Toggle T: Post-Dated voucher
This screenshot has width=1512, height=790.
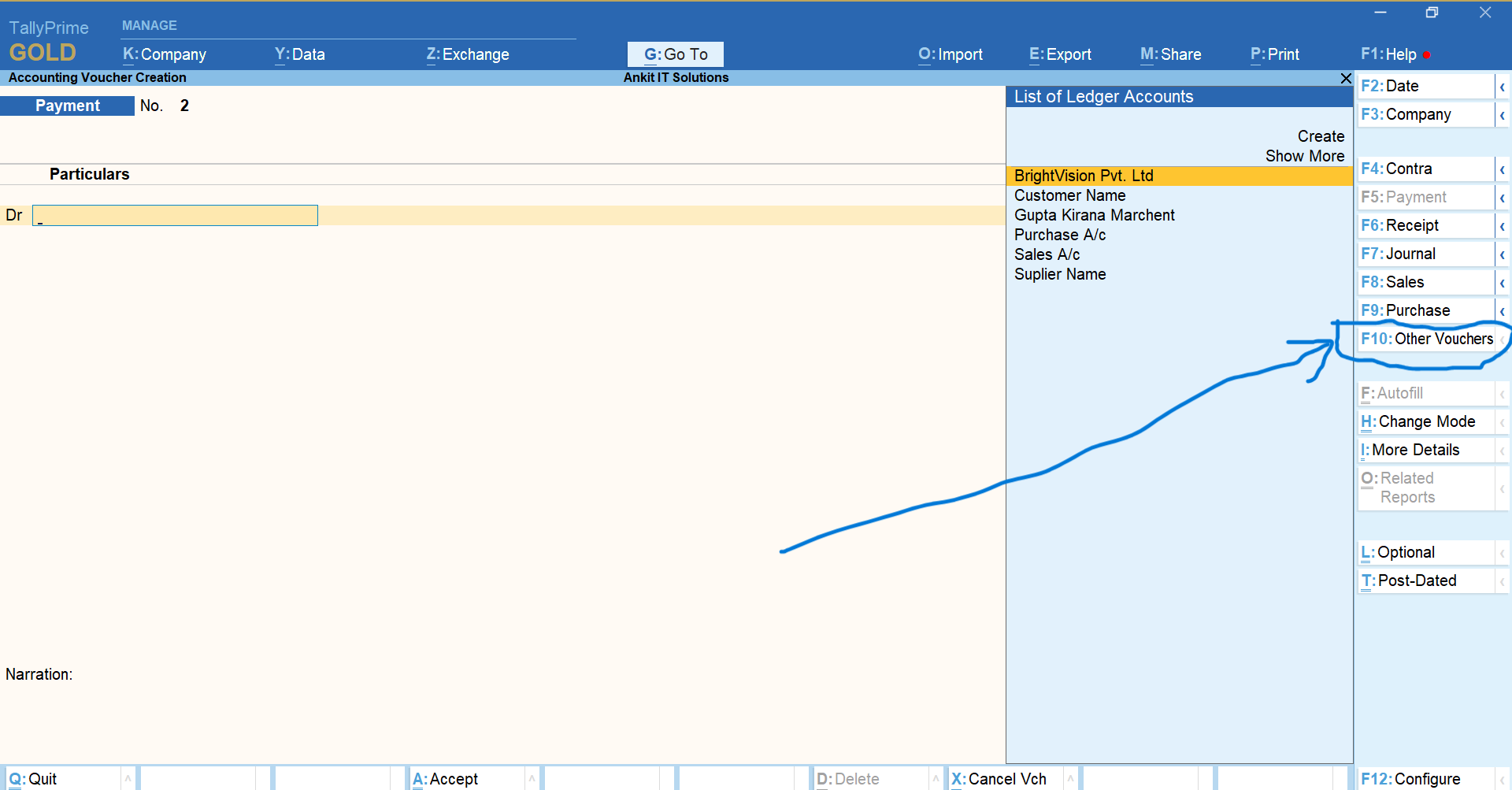(x=1425, y=580)
